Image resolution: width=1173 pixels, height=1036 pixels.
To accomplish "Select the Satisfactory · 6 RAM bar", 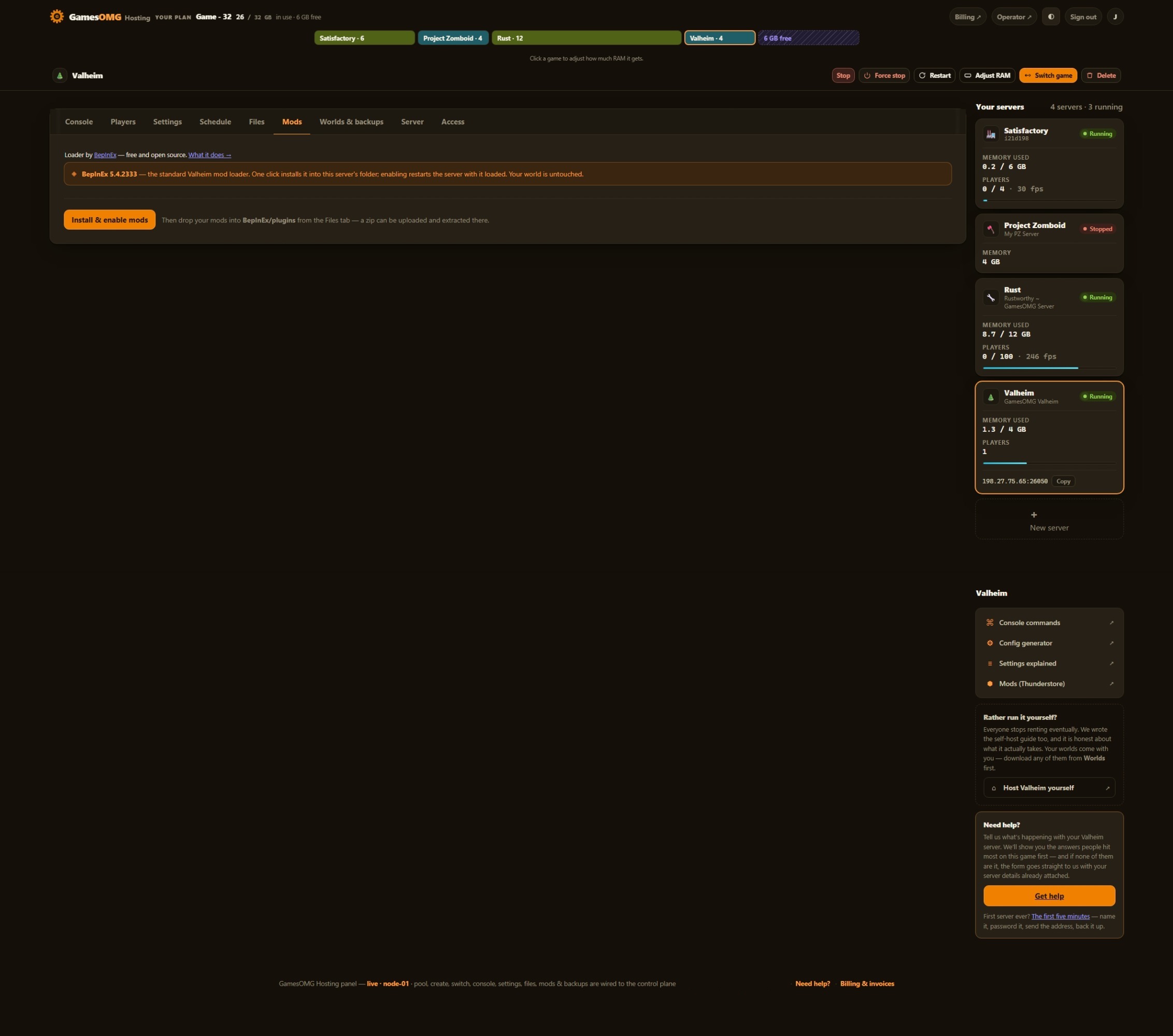I will click(x=364, y=38).
